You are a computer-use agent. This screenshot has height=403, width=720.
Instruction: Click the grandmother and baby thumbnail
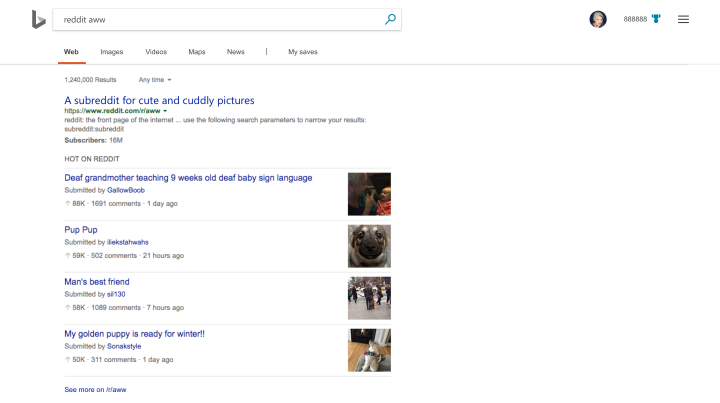pos(369,194)
